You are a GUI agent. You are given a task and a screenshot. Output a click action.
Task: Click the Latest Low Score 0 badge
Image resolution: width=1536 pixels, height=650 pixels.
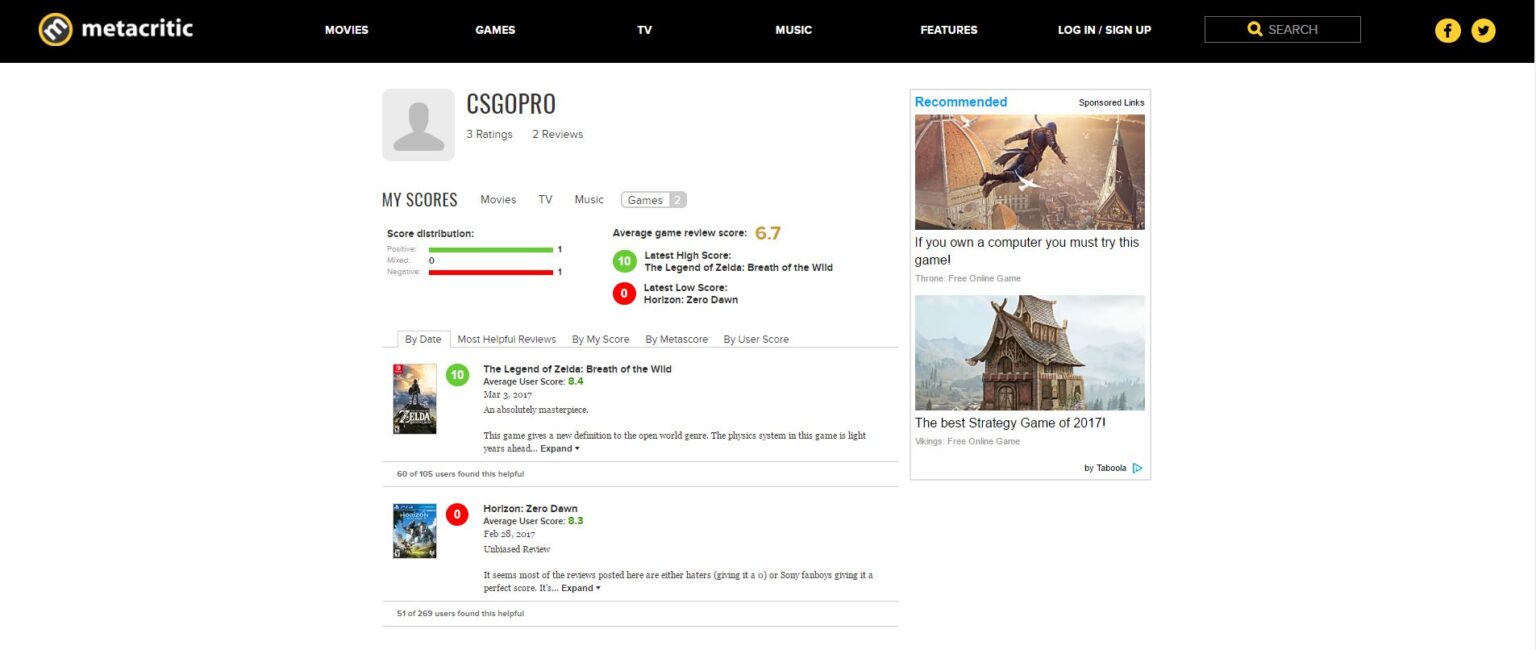(x=624, y=294)
